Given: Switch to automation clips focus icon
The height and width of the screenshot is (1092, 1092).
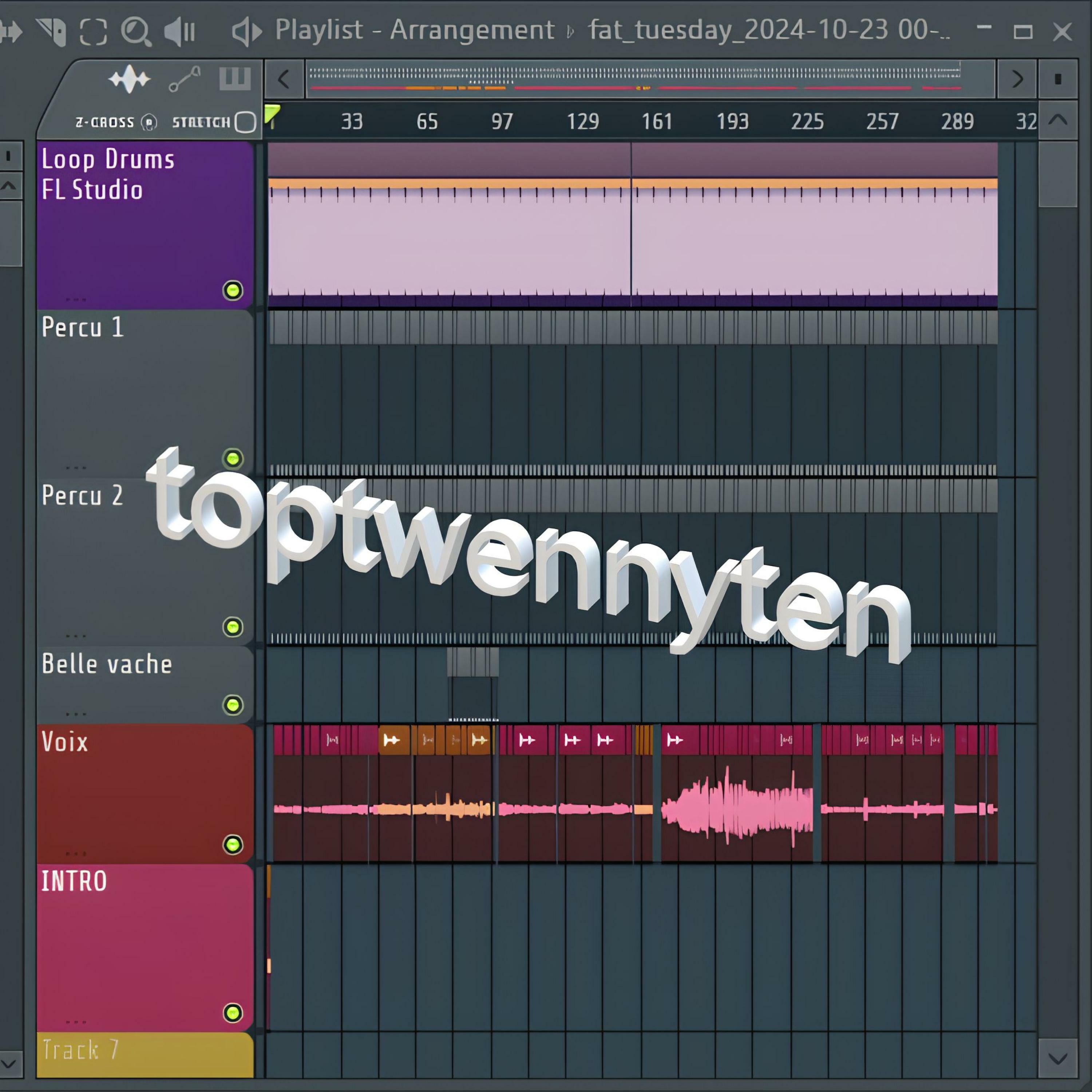Looking at the screenshot, I should point(184,79).
